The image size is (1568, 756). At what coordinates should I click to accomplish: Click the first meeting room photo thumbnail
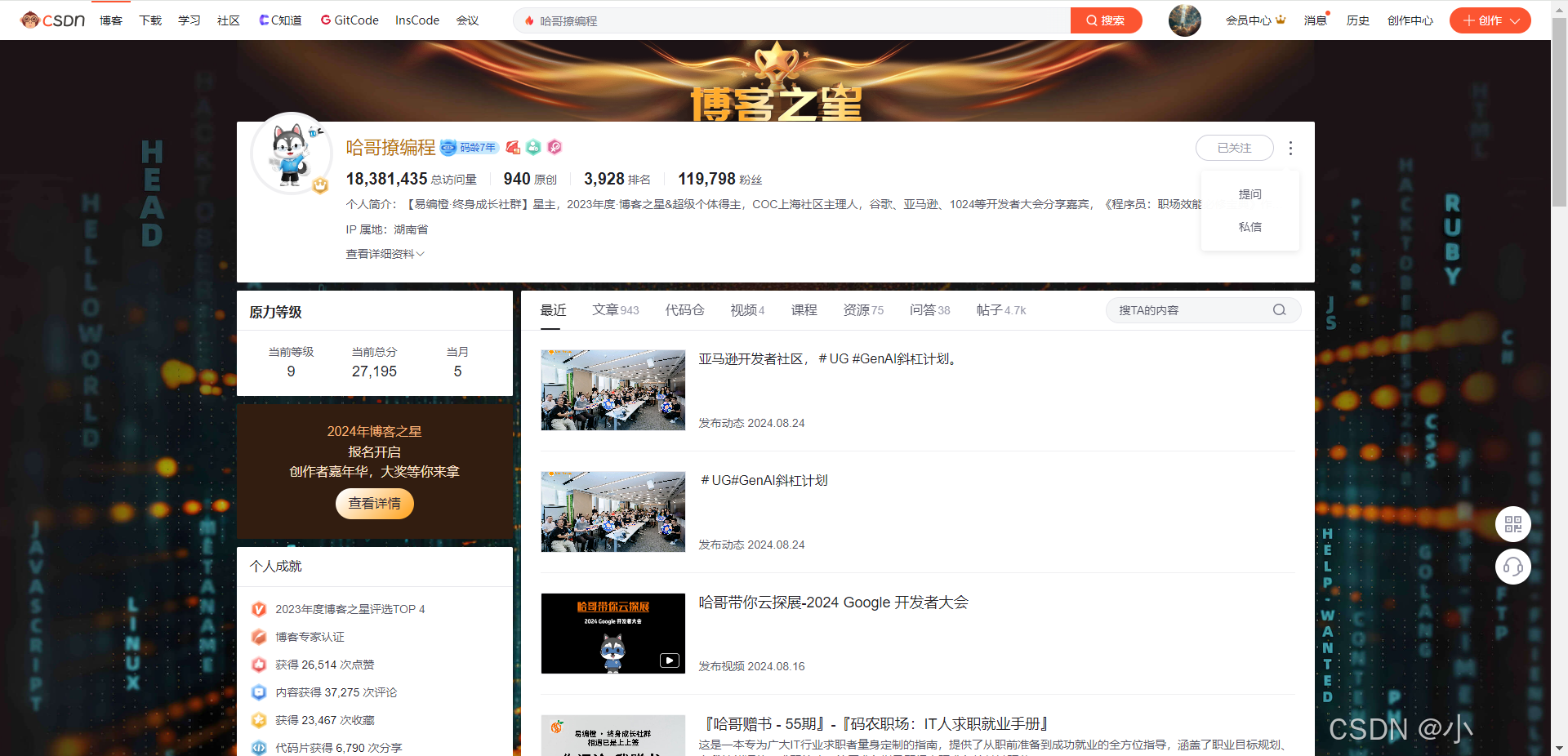pyautogui.click(x=612, y=390)
